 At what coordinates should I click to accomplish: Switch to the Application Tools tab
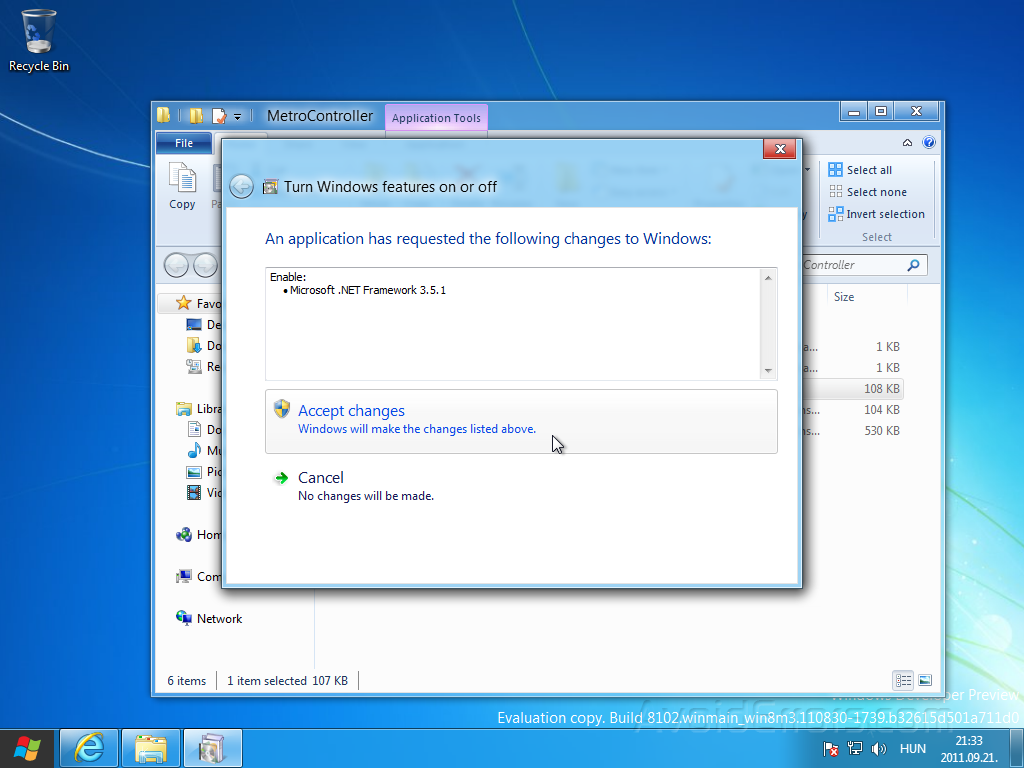[x=436, y=117]
